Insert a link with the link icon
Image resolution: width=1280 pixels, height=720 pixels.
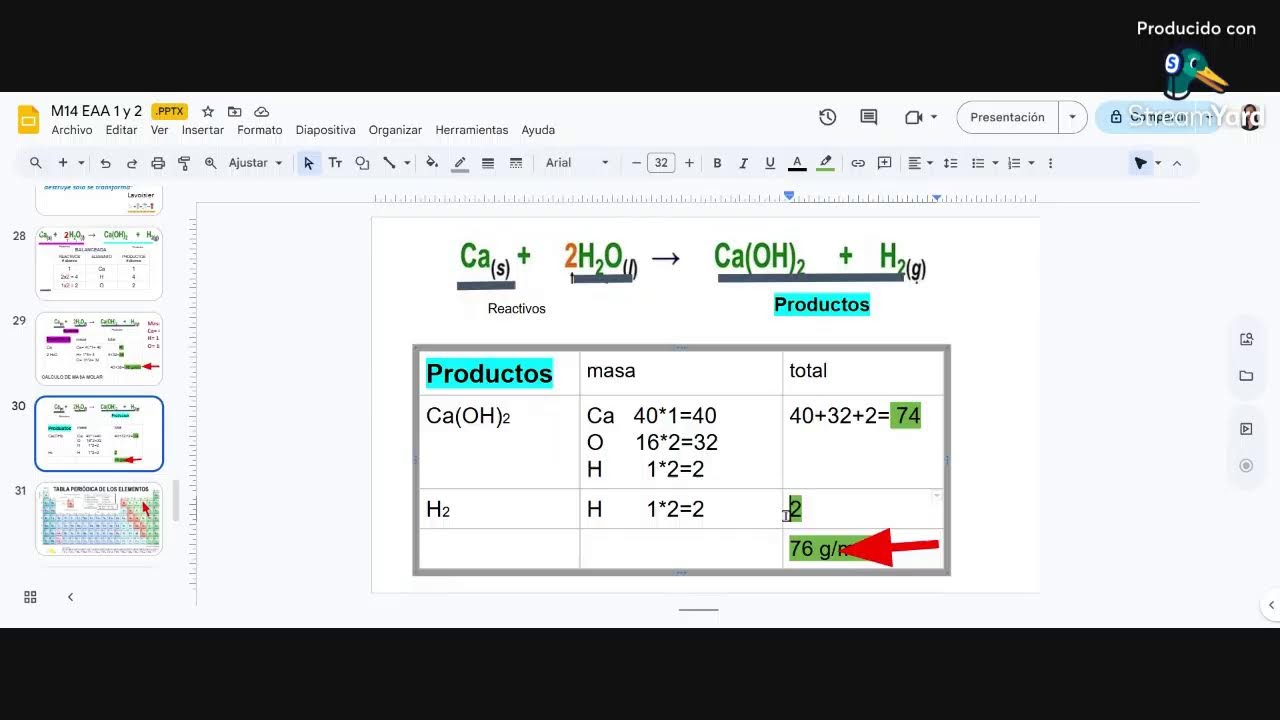(x=858, y=163)
